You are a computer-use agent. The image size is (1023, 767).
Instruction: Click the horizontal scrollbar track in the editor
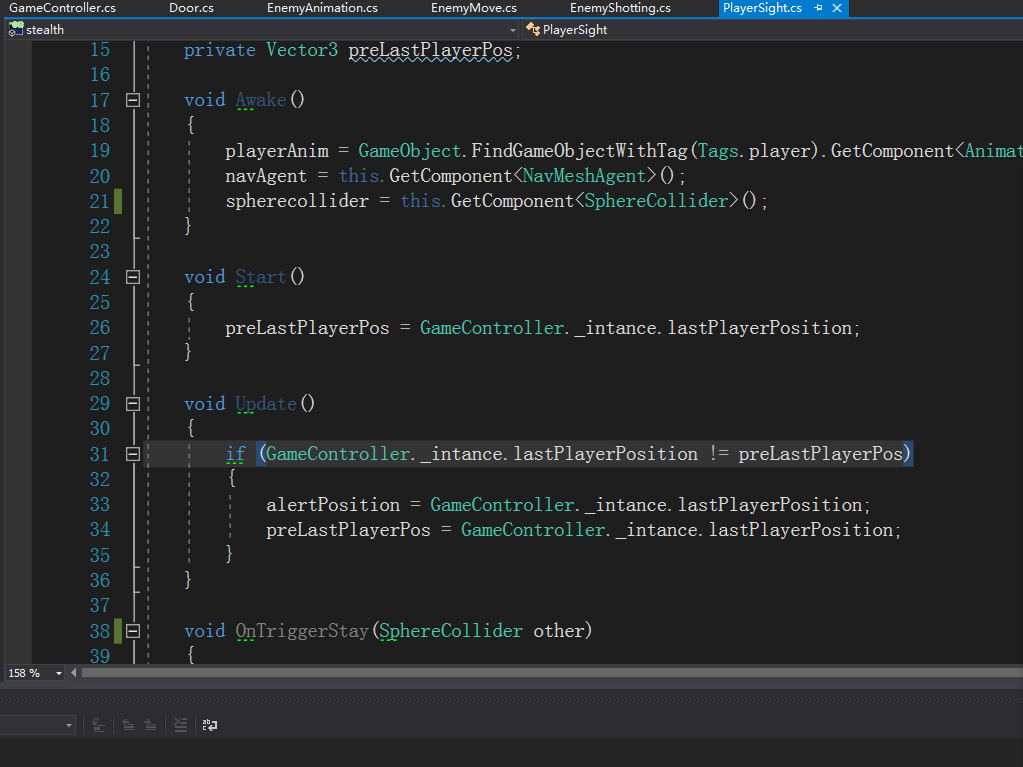552,672
